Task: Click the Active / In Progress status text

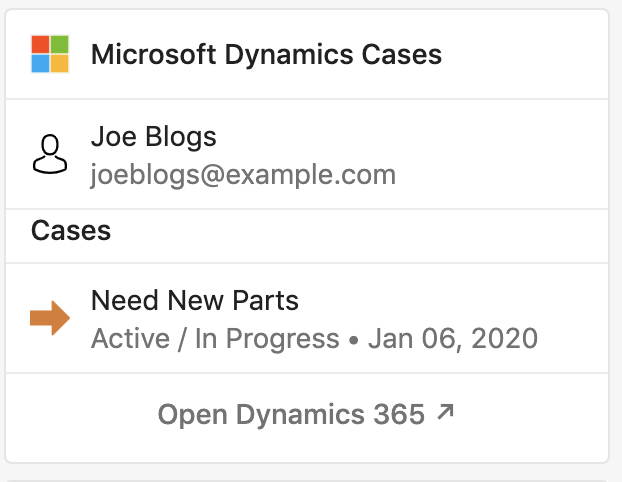Action: pos(215,339)
